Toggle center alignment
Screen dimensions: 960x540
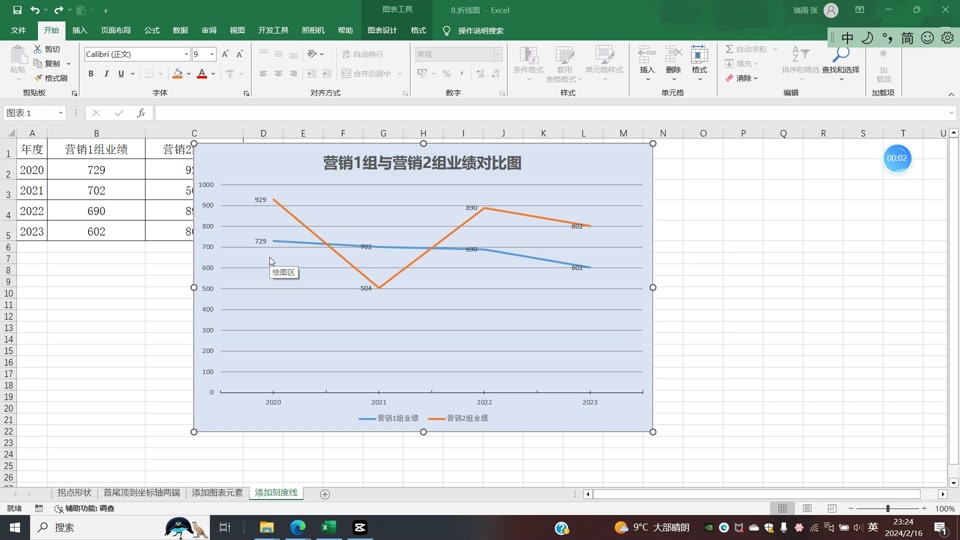[x=278, y=73]
